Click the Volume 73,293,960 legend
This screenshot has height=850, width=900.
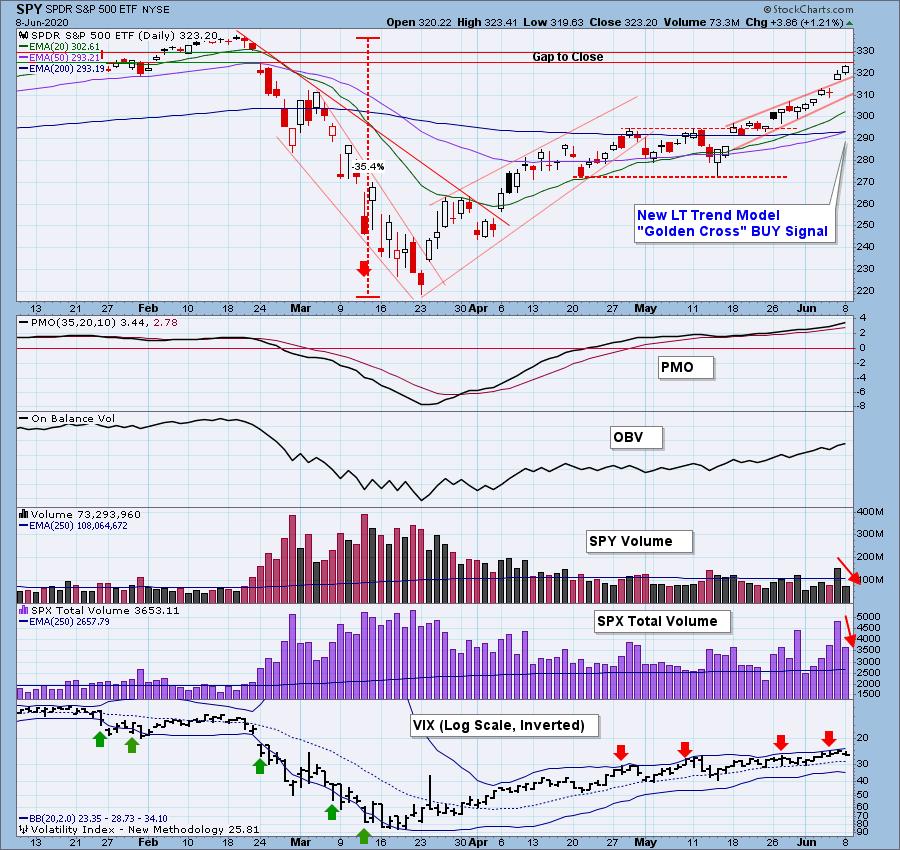[x=86, y=514]
